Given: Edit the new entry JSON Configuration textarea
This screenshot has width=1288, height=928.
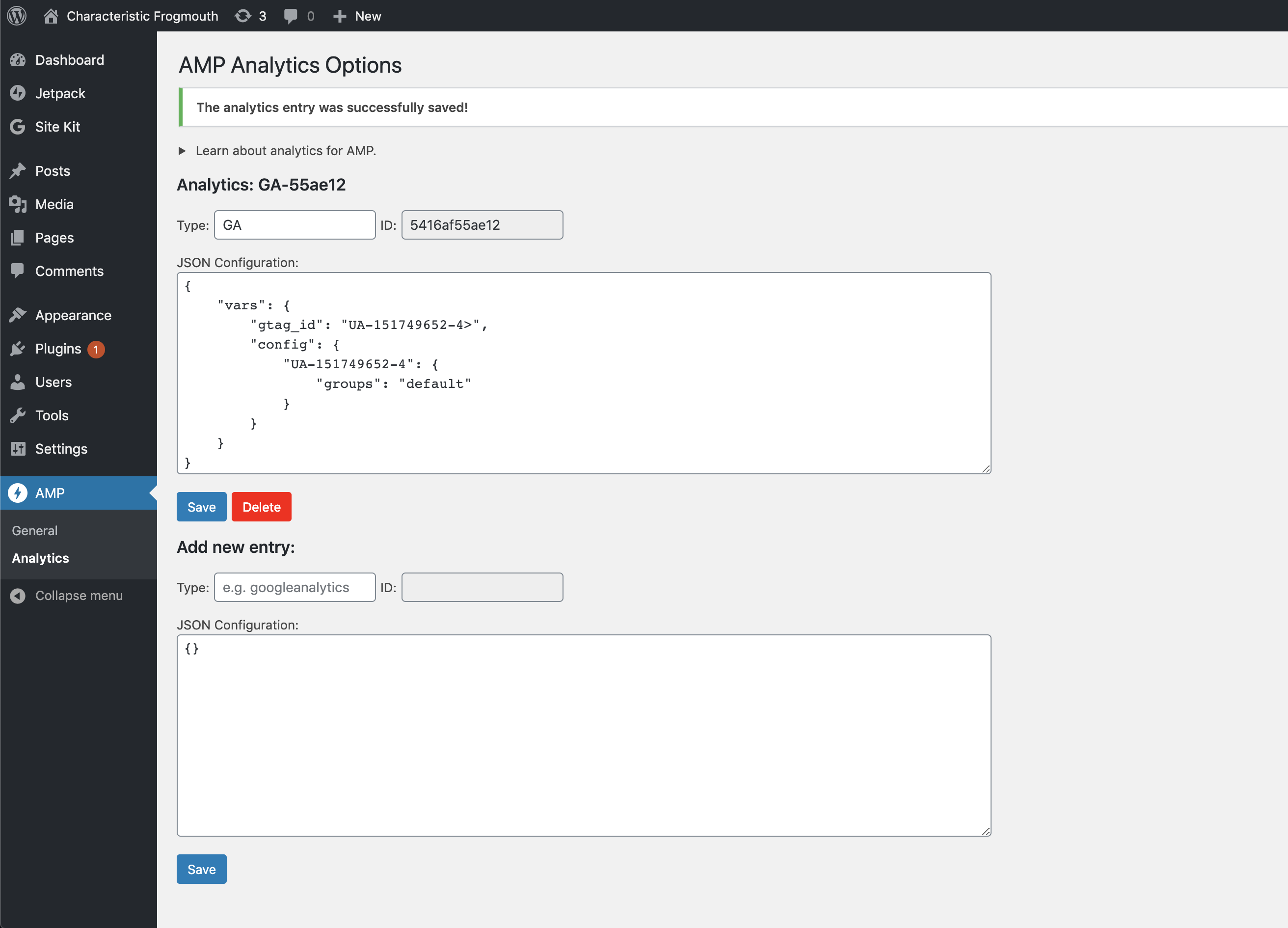Looking at the screenshot, I should pos(584,736).
